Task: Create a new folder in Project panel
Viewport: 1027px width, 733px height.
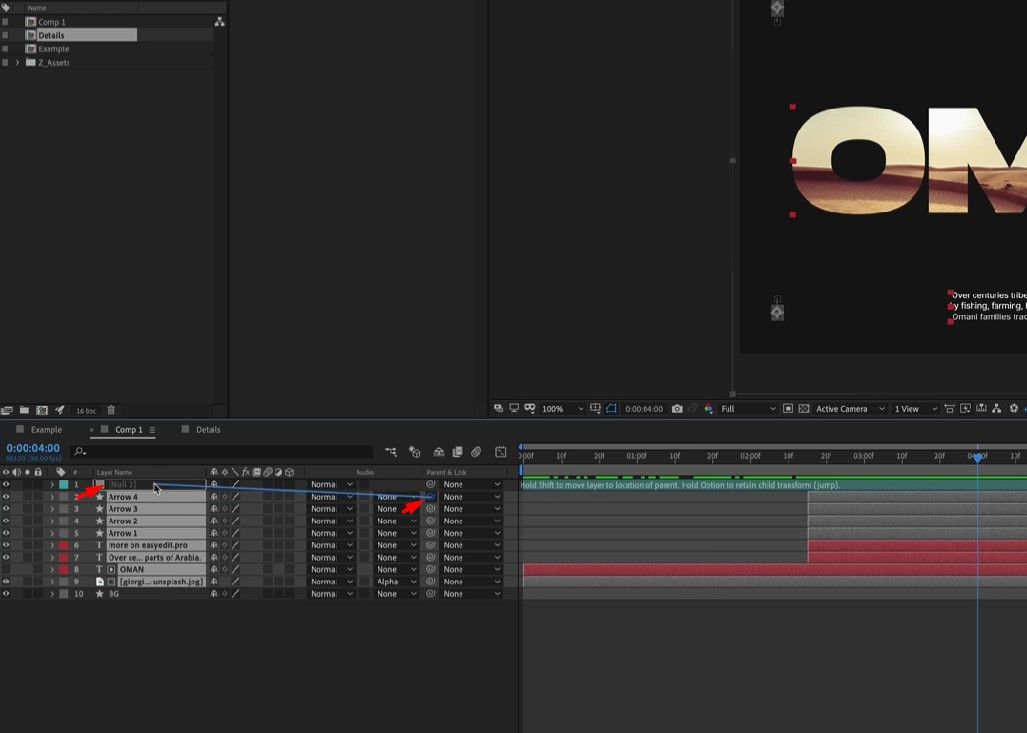Action: (x=24, y=410)
